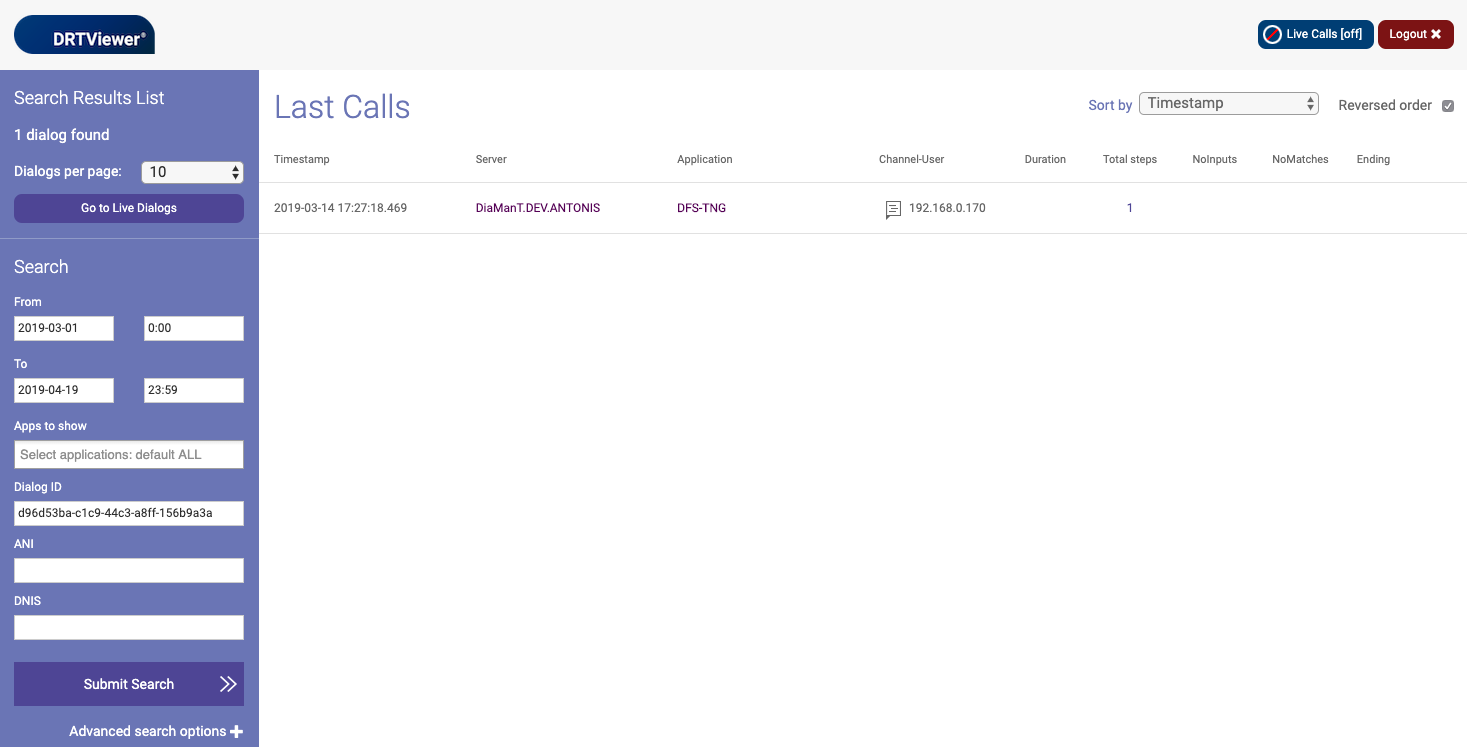Click the crossed-circle icon on Live Calls button
This screenshot has width=1467, height=747.
point(1273,33)
